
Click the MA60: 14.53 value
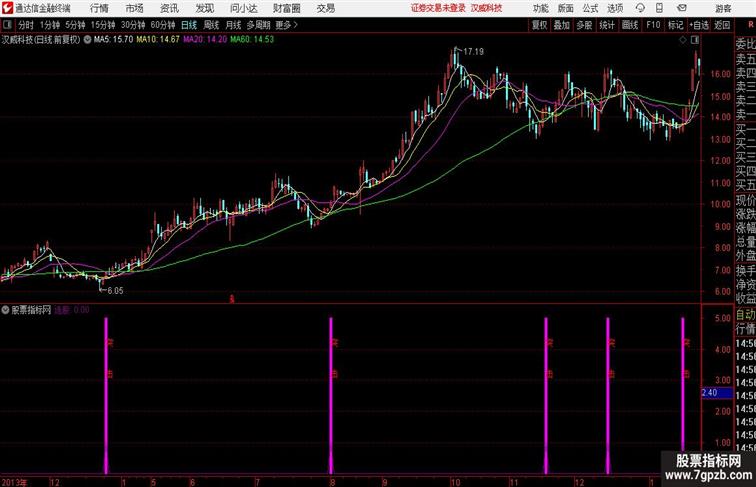pyautogui.click(x=252, y=40)
